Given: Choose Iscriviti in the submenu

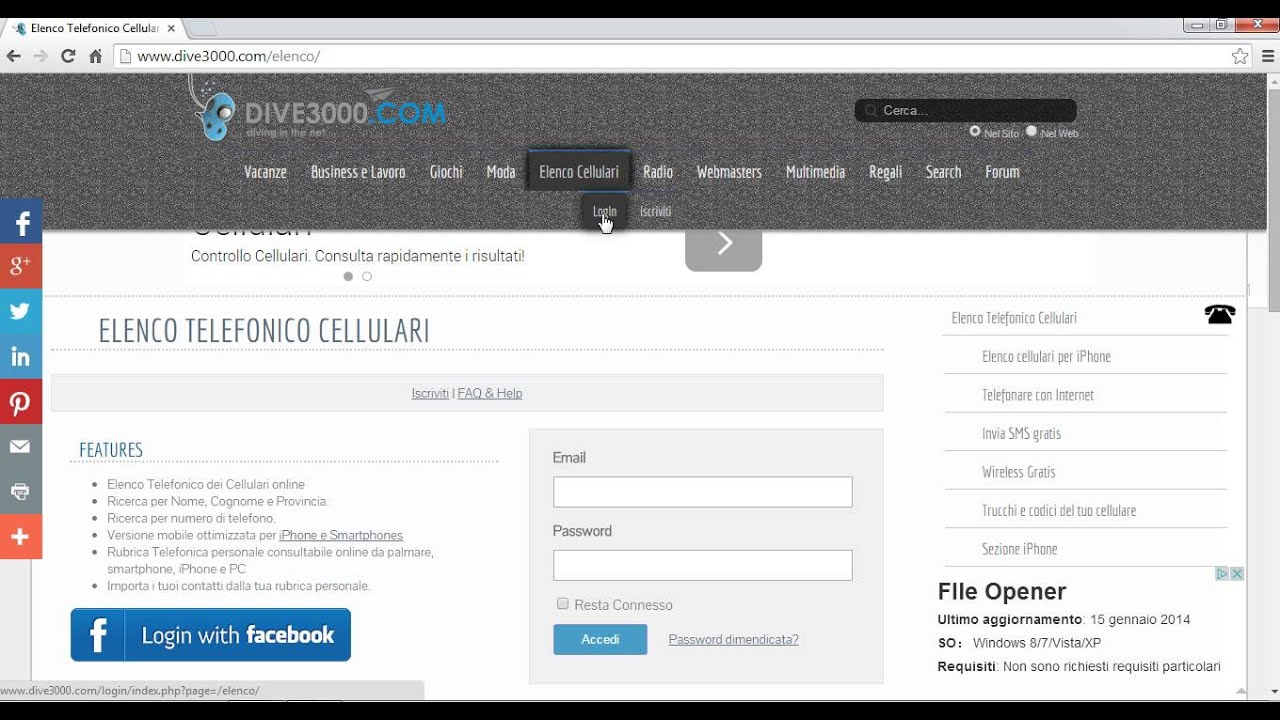Looking at the screenshot, I should coord(656,212).
